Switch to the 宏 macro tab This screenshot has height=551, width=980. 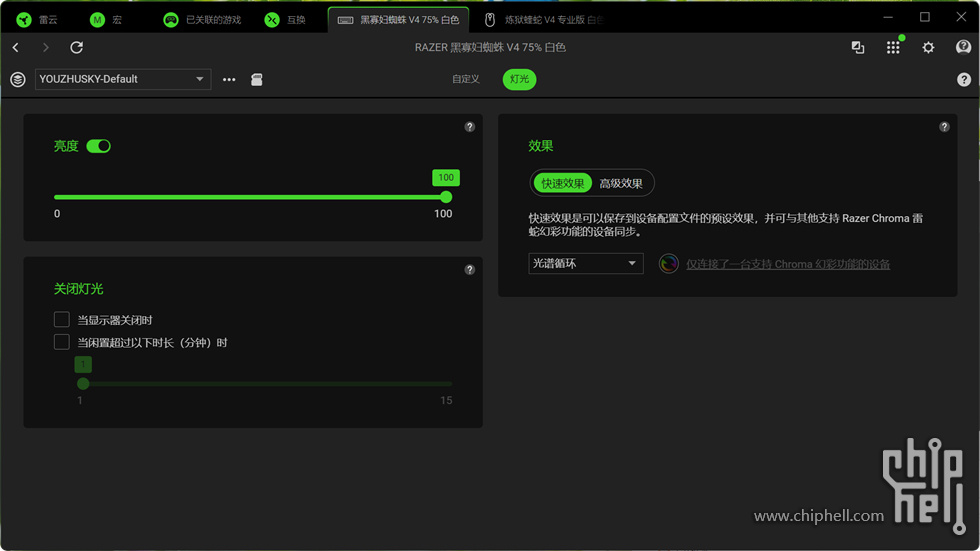pyautogui.click(x=106, y=20)
